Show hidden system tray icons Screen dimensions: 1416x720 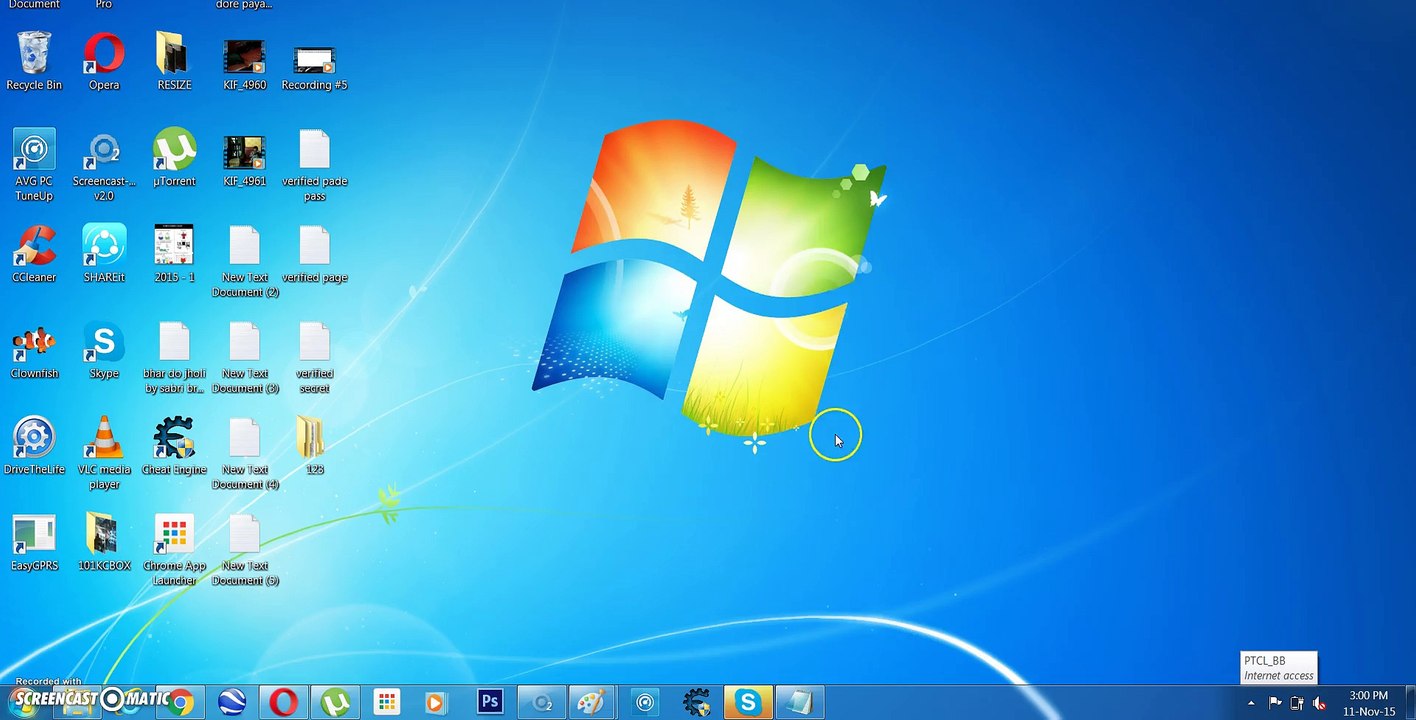1251,703
